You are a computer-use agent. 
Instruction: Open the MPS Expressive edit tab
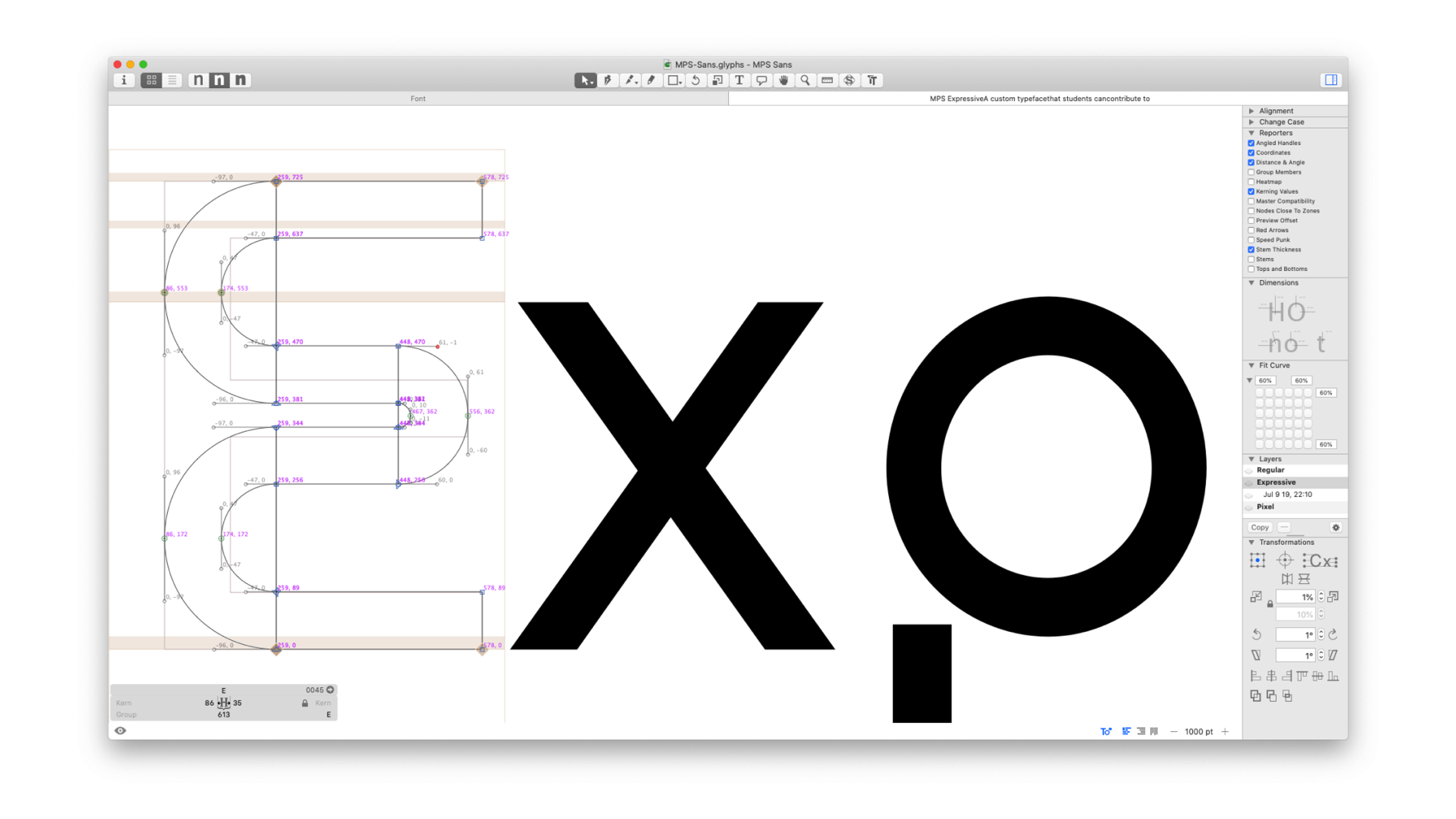[1039, 98]
